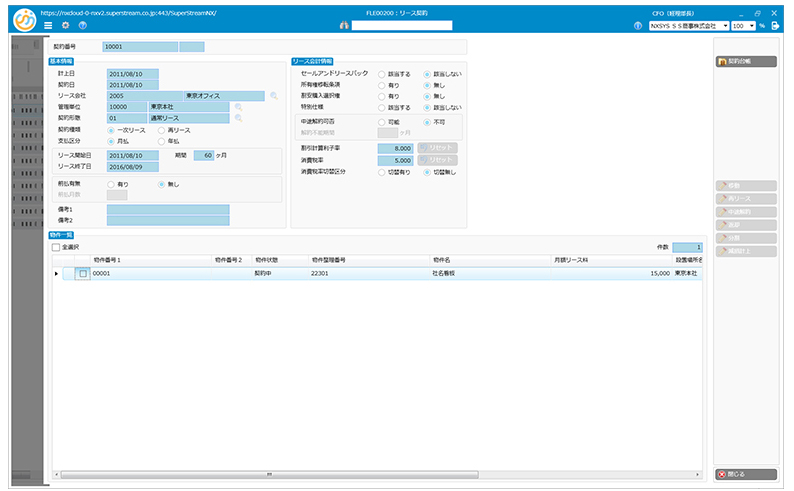794x491 pixels.
Task: Select 有り for 前払有無
Action: click(x=111, y=185)
